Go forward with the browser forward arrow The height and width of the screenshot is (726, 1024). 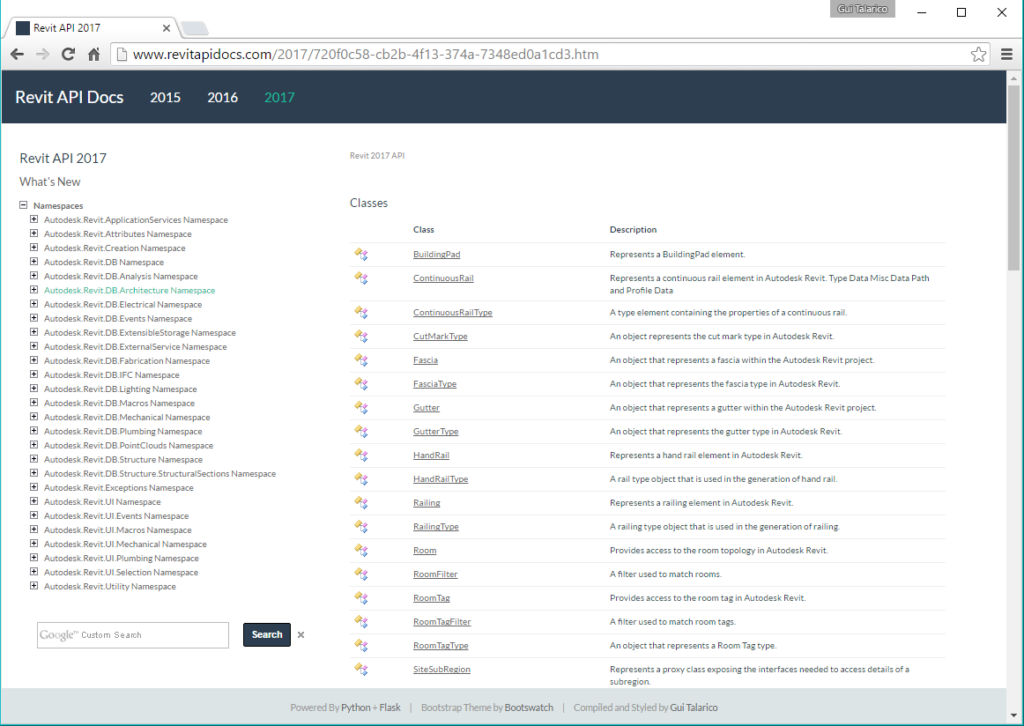[x=42, y=54]
